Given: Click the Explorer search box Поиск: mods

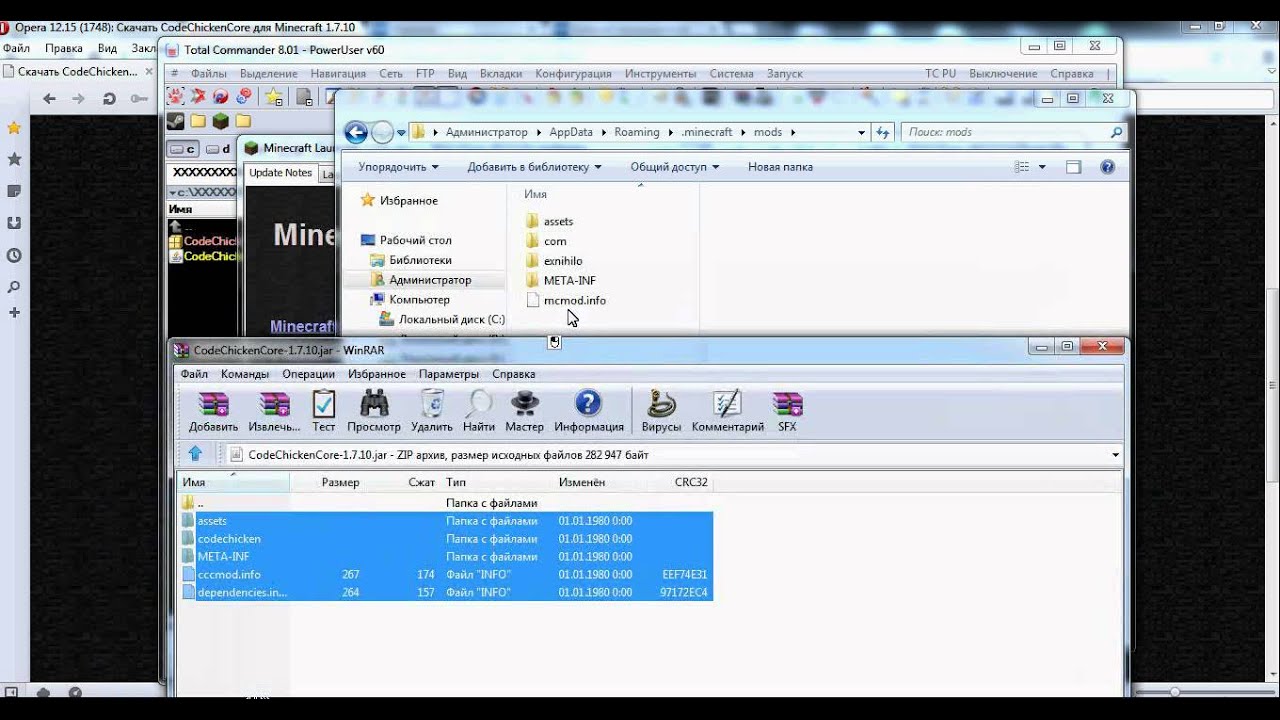Looking at the screenshot, I should coord(1013,132).
